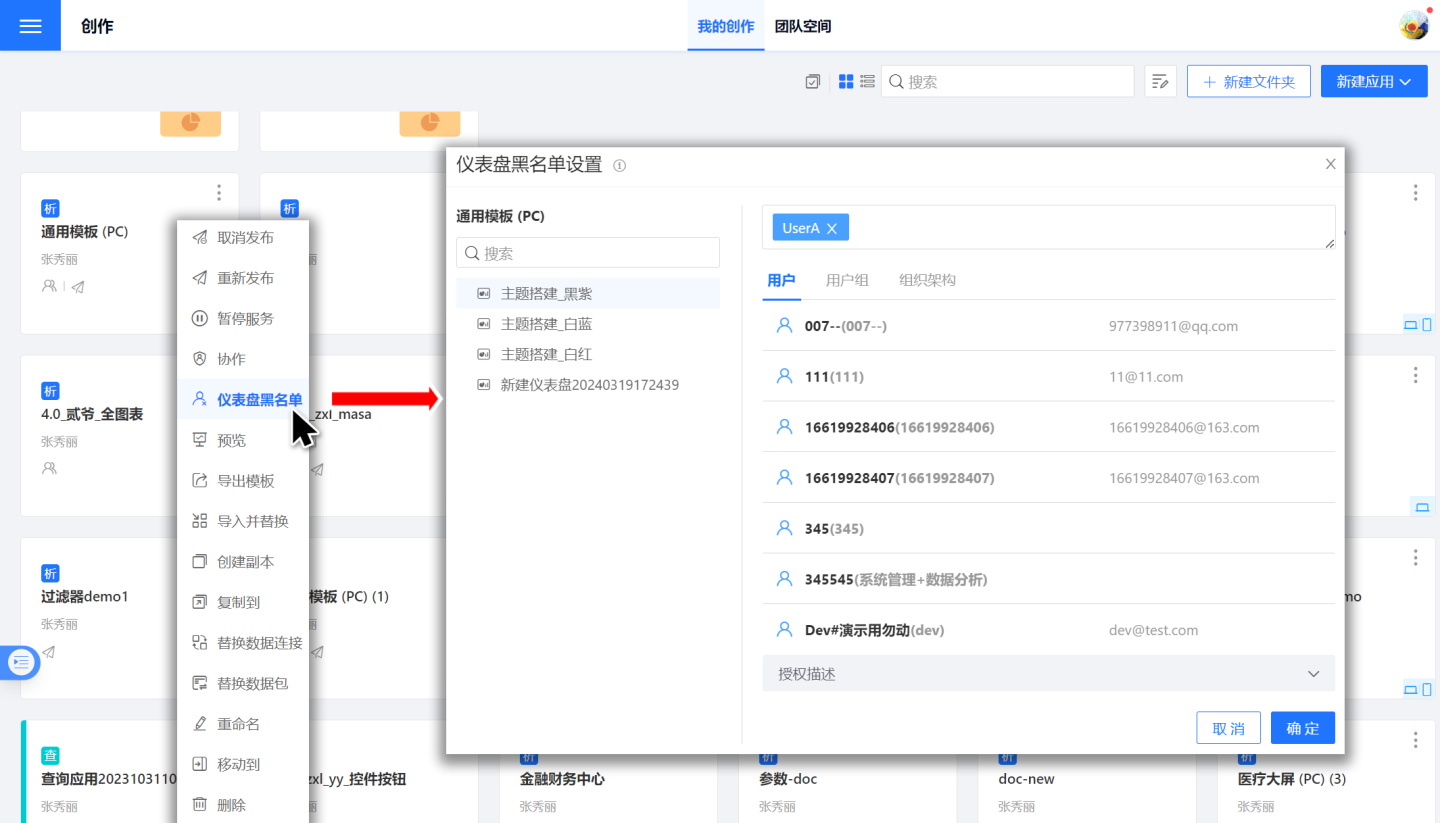Open the 团队空间 tab
Image resolution: width=1440 pixels, height=823 pixels.
pyautogui.click(x=803, y=26)
